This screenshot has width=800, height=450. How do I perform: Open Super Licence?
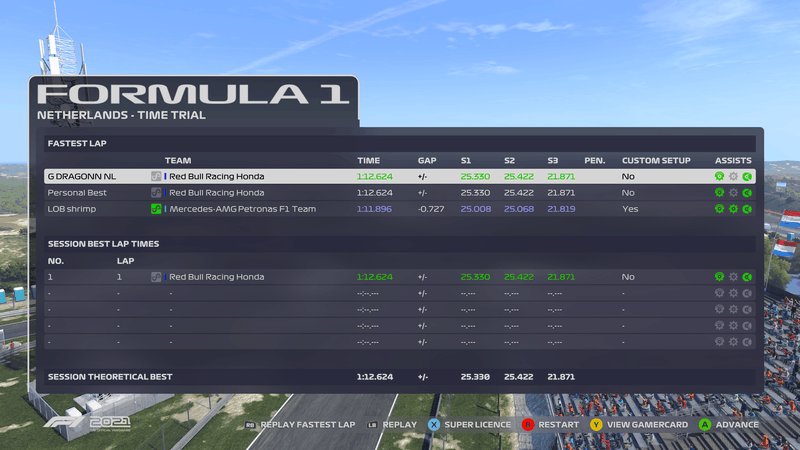[477, 425]
